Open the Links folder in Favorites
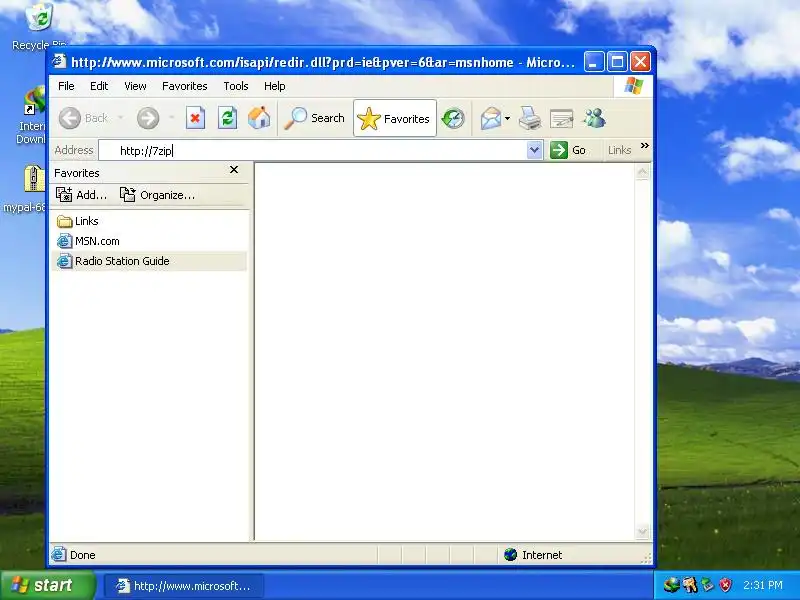The image size is (800, 600). [78, 221]
